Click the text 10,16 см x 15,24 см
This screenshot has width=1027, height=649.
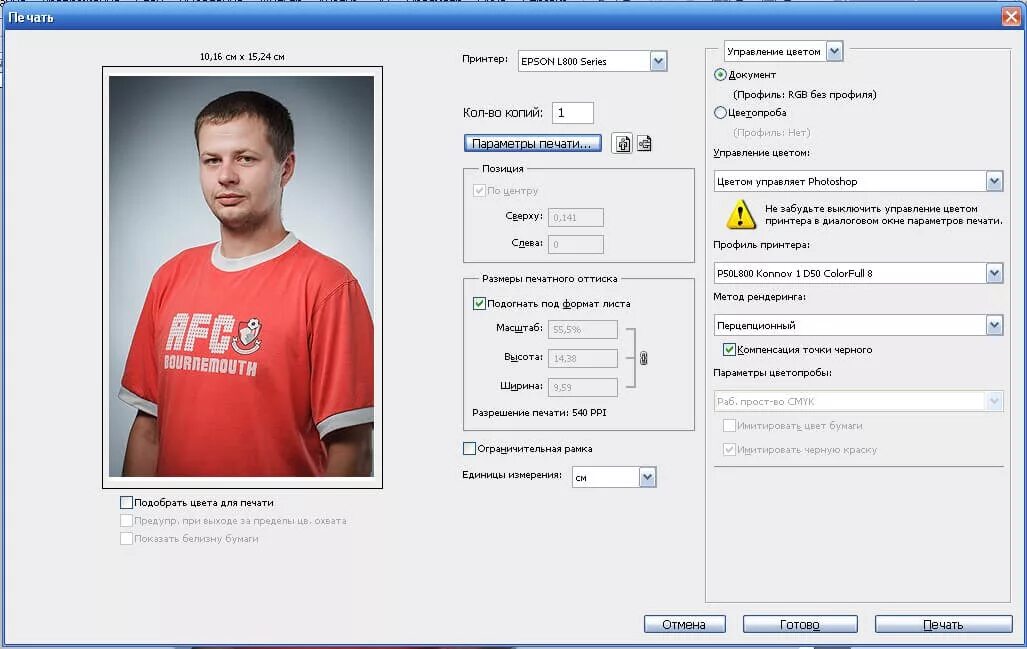[242, 57]
